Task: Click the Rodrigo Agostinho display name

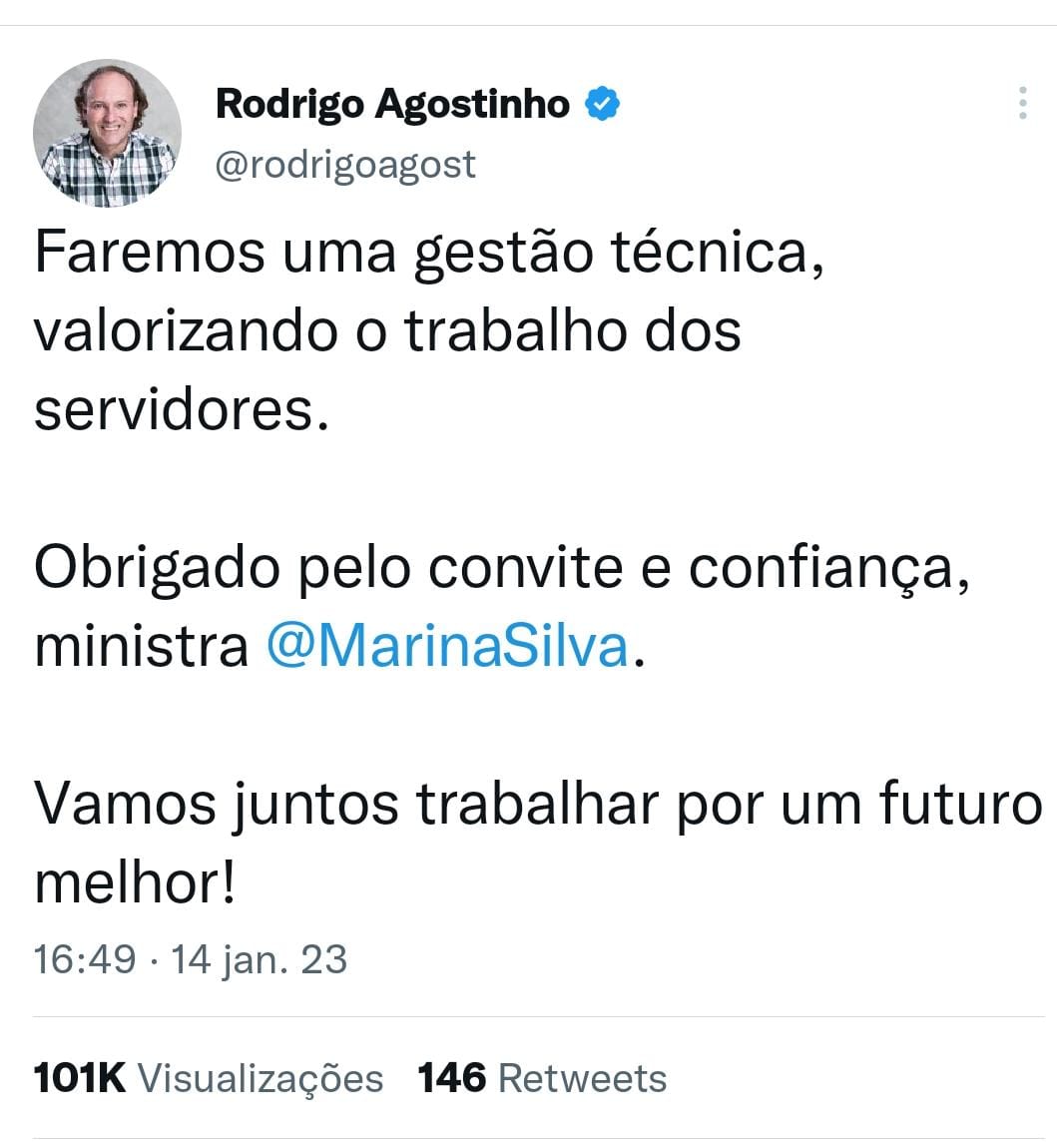Action: [392, 103]
